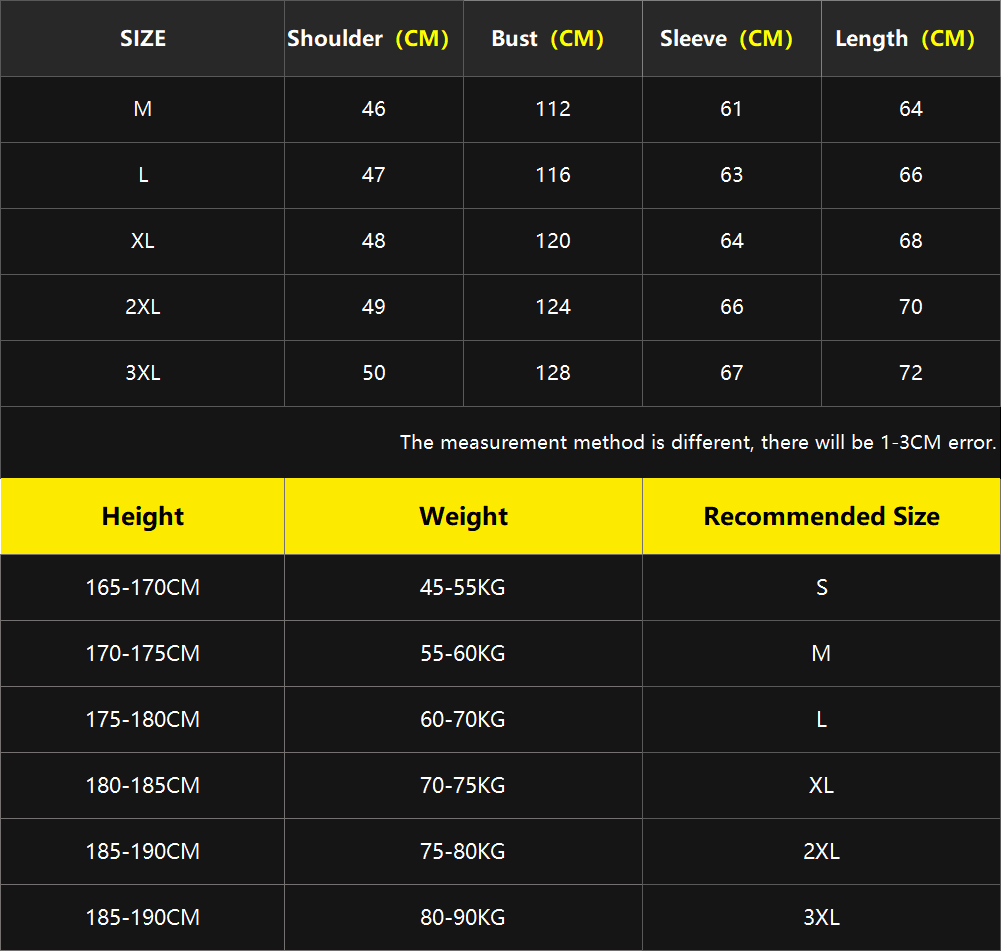The width and height of the screenshot is (1001, 951).
Task: Select recommended size S
Action: point(821,587)
